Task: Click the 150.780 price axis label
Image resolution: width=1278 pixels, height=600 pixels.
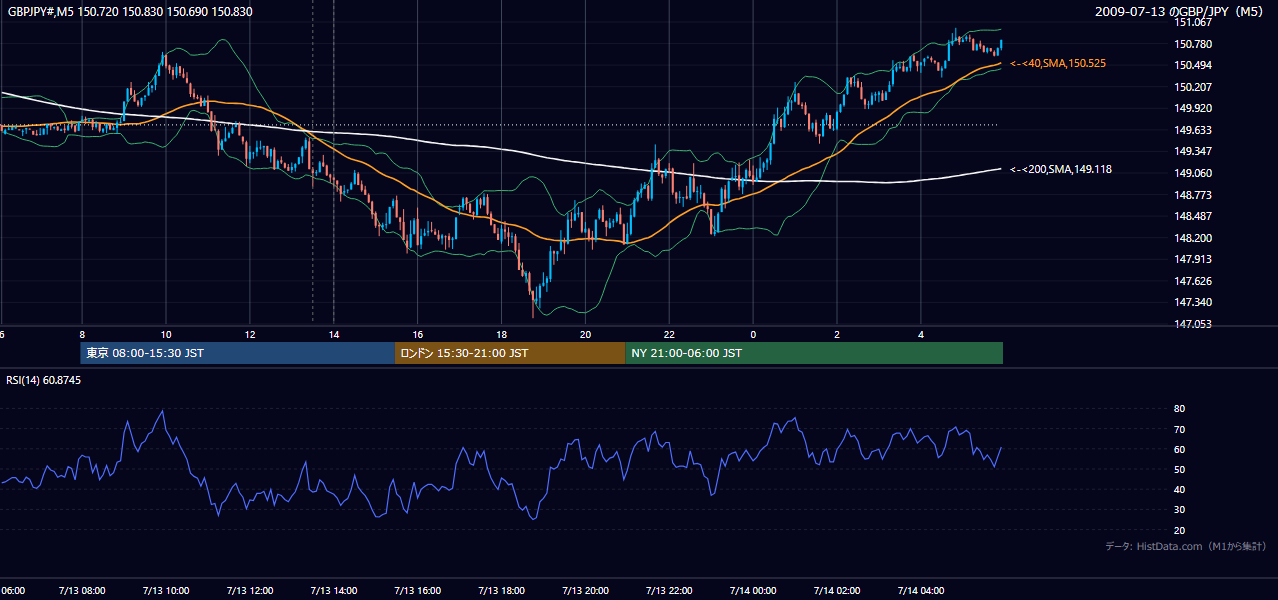Action: (x=1193, y=44)
